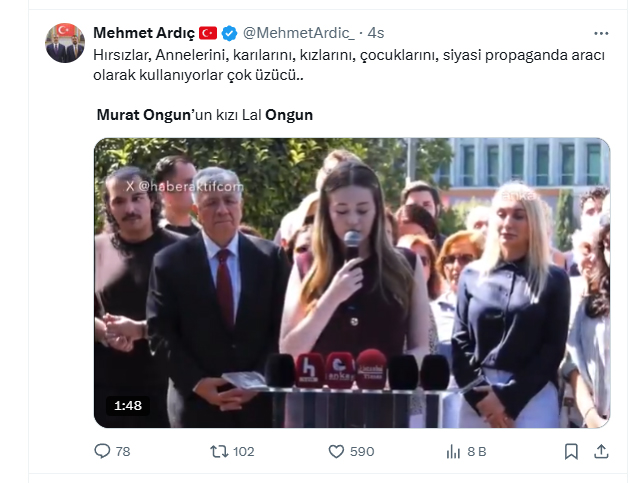This screenshot has height=483, width=630.
Task: Open the three-dot more options menu
Action: click(600, 33)
